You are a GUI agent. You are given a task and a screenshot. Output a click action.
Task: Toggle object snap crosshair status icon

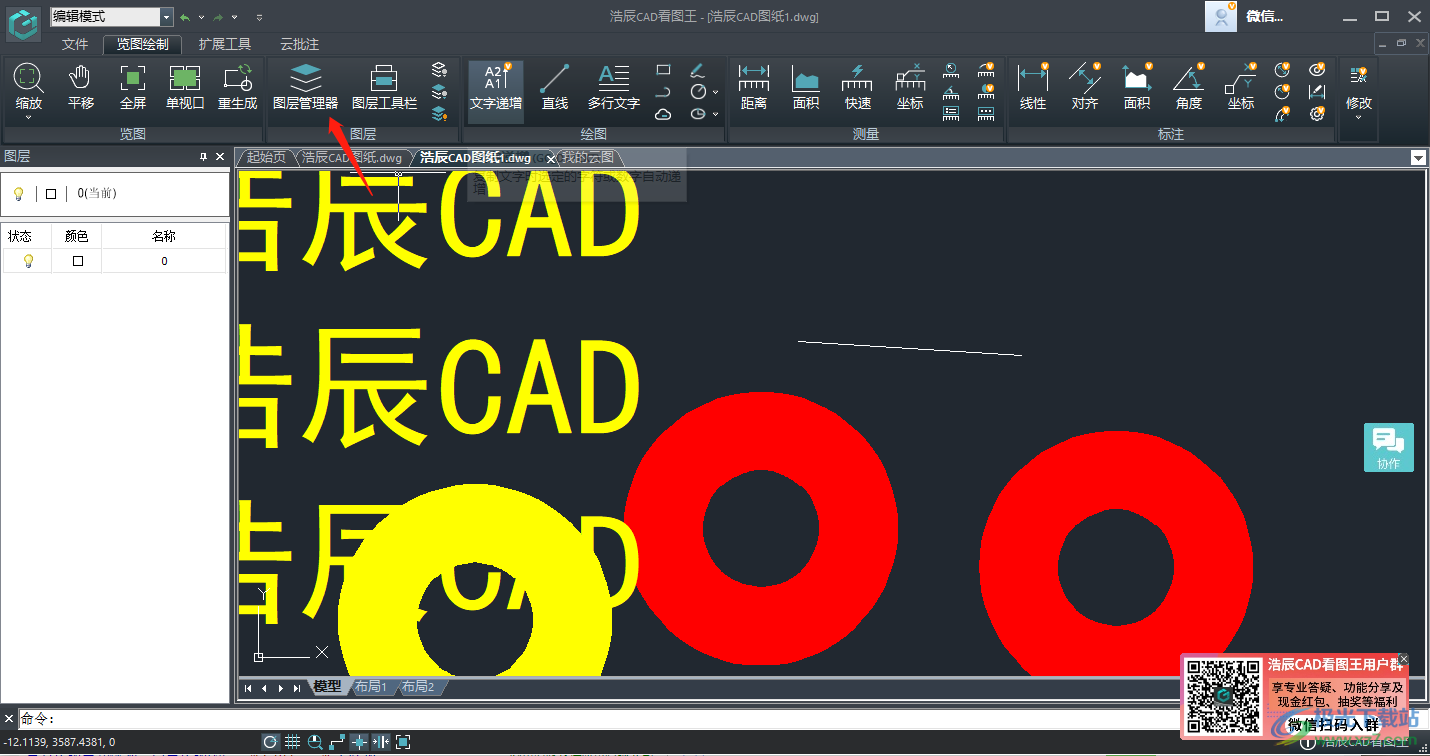click(x=359, y=742)
